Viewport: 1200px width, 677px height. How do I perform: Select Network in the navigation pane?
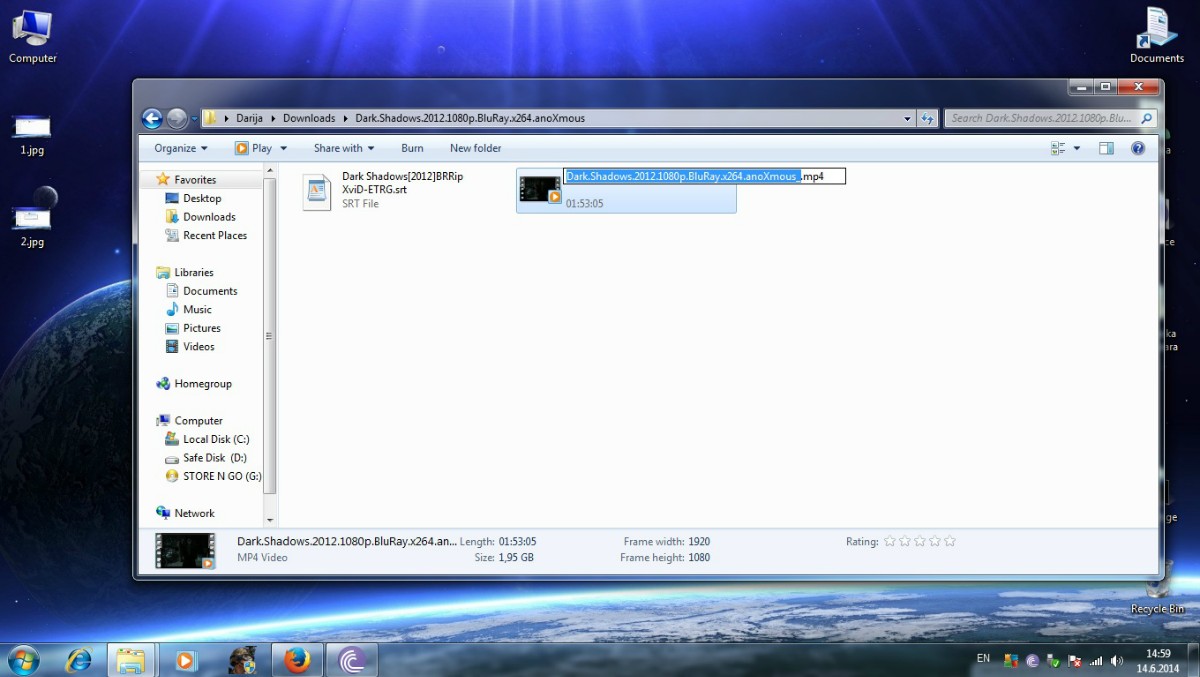[x=194, y=513]
